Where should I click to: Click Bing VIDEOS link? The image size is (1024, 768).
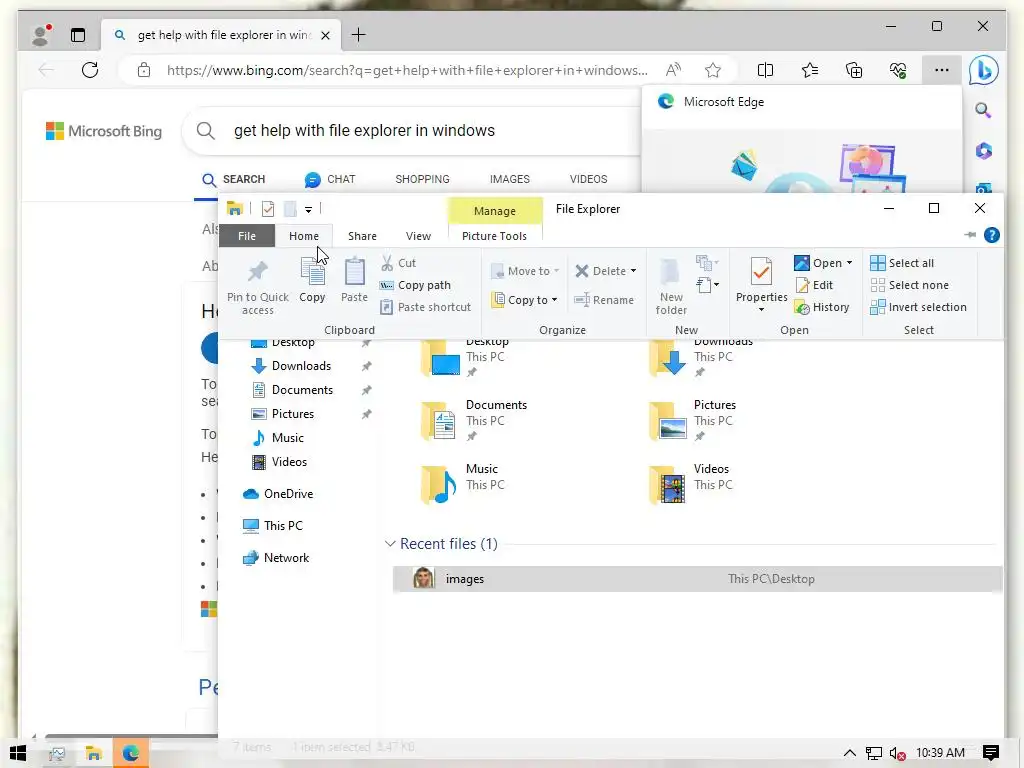588,179
